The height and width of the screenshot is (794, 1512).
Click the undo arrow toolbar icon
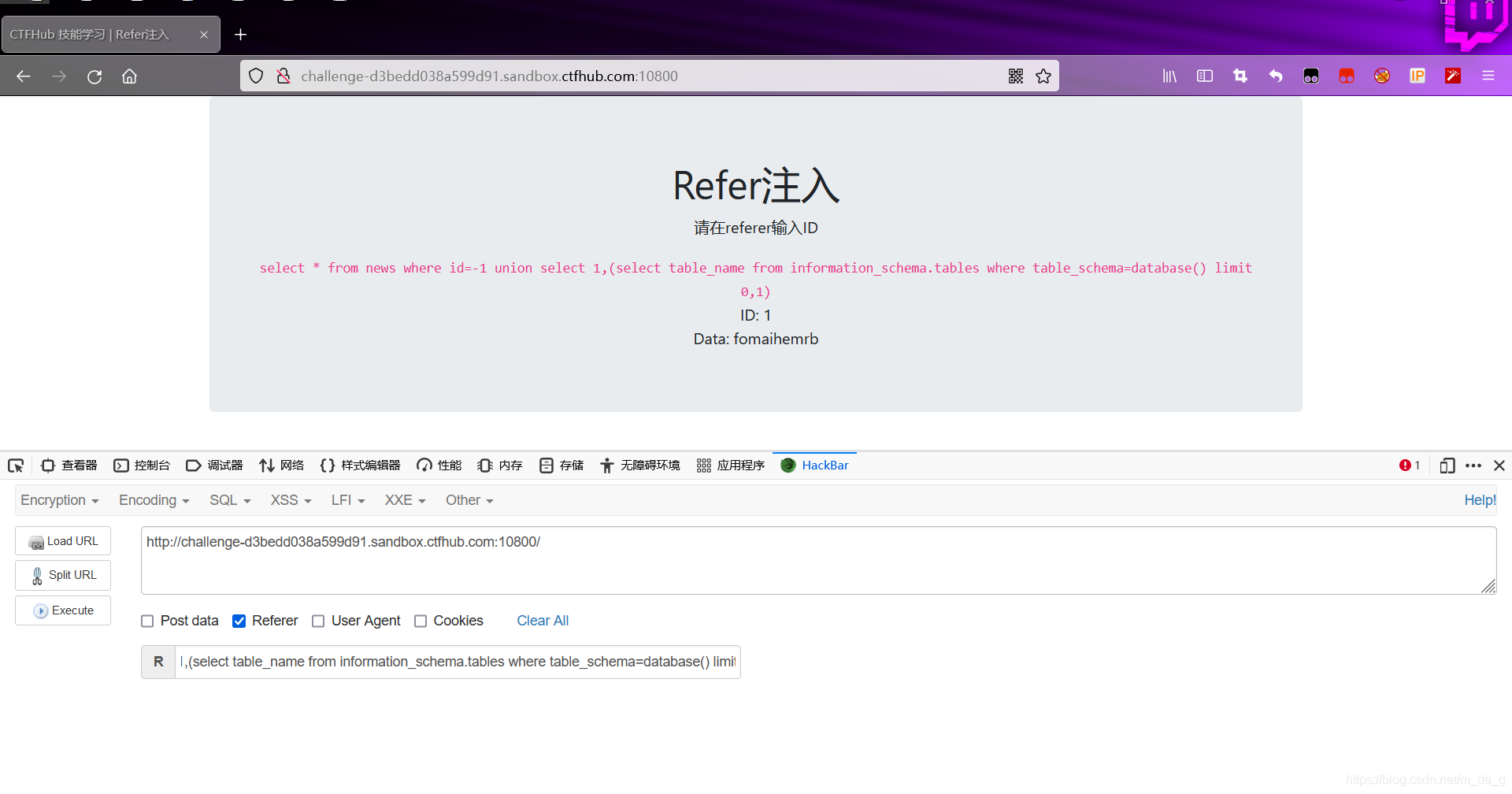coord(1276,76)
